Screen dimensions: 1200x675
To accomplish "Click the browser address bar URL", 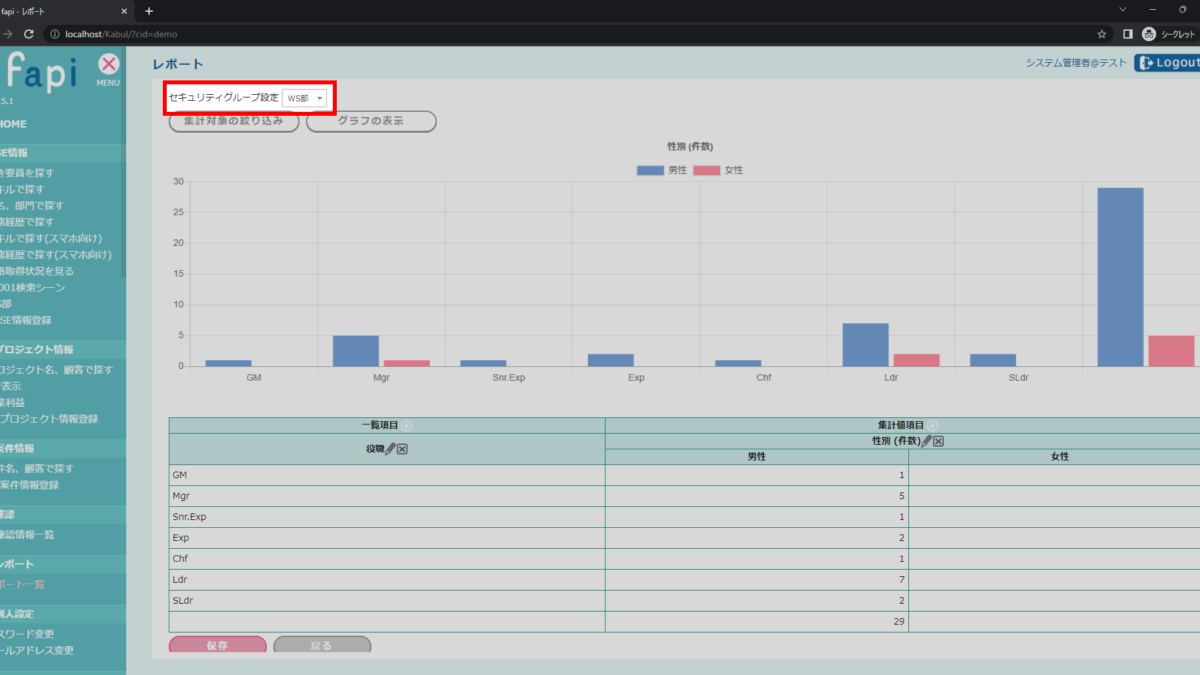I will tap(120, 33).
